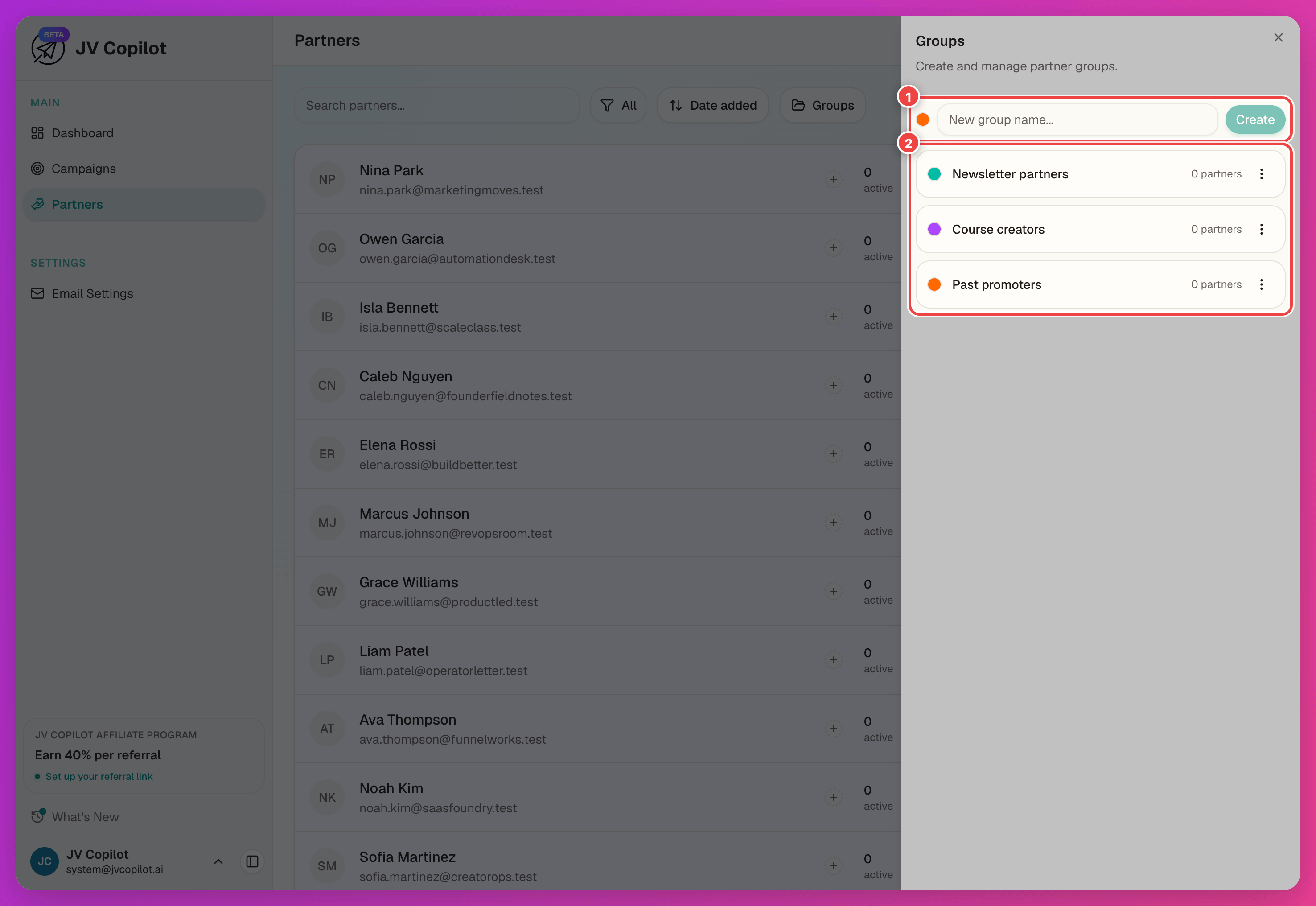
Task: Click the plus icon for Caleb Nguyen
Action: [833, 385]
